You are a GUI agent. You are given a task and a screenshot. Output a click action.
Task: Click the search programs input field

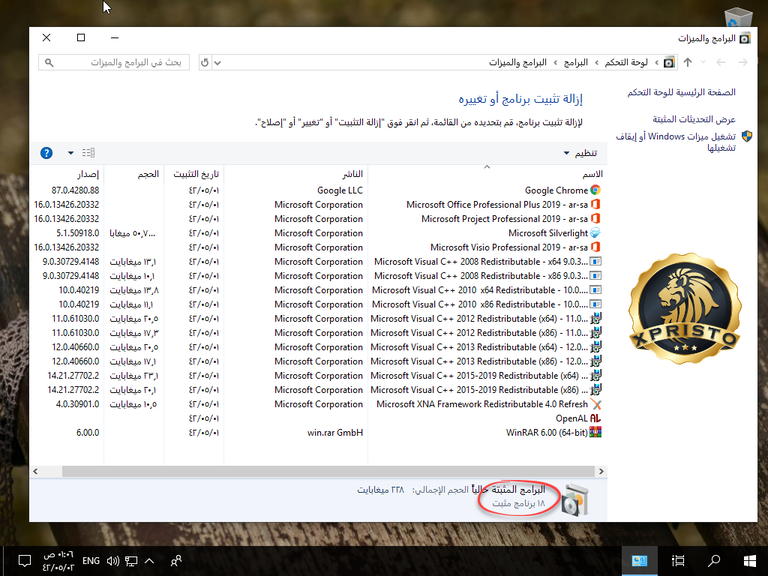pyautogui.click(x=114, y=62)
